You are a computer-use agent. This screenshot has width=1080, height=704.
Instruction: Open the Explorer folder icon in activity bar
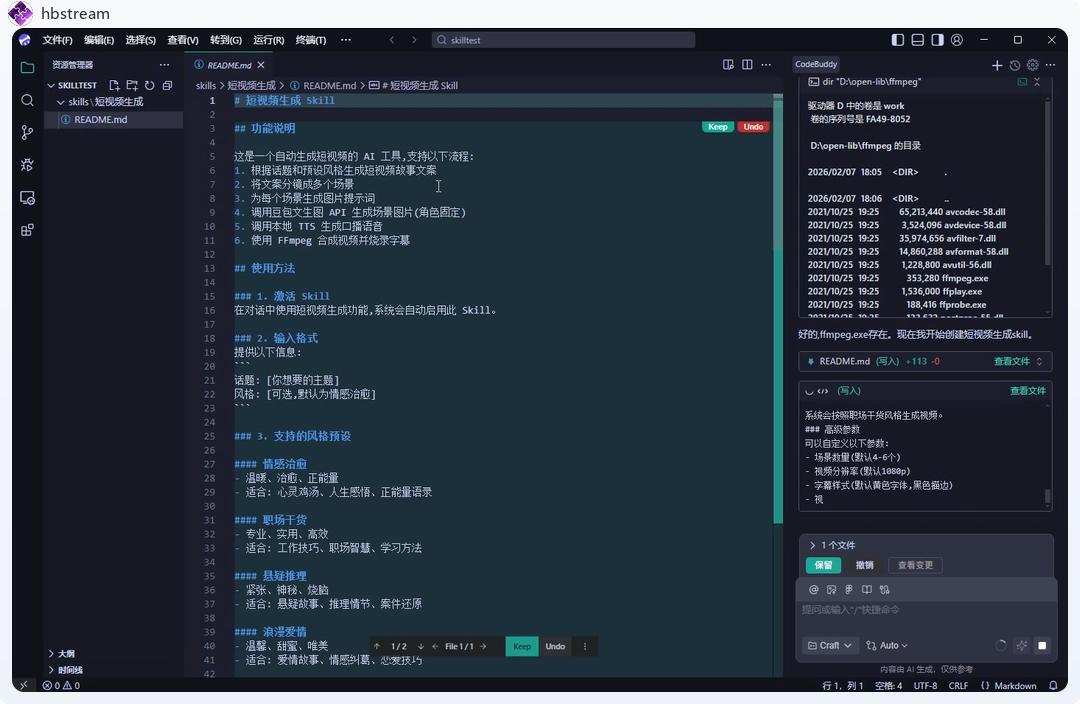pos(27,68)
